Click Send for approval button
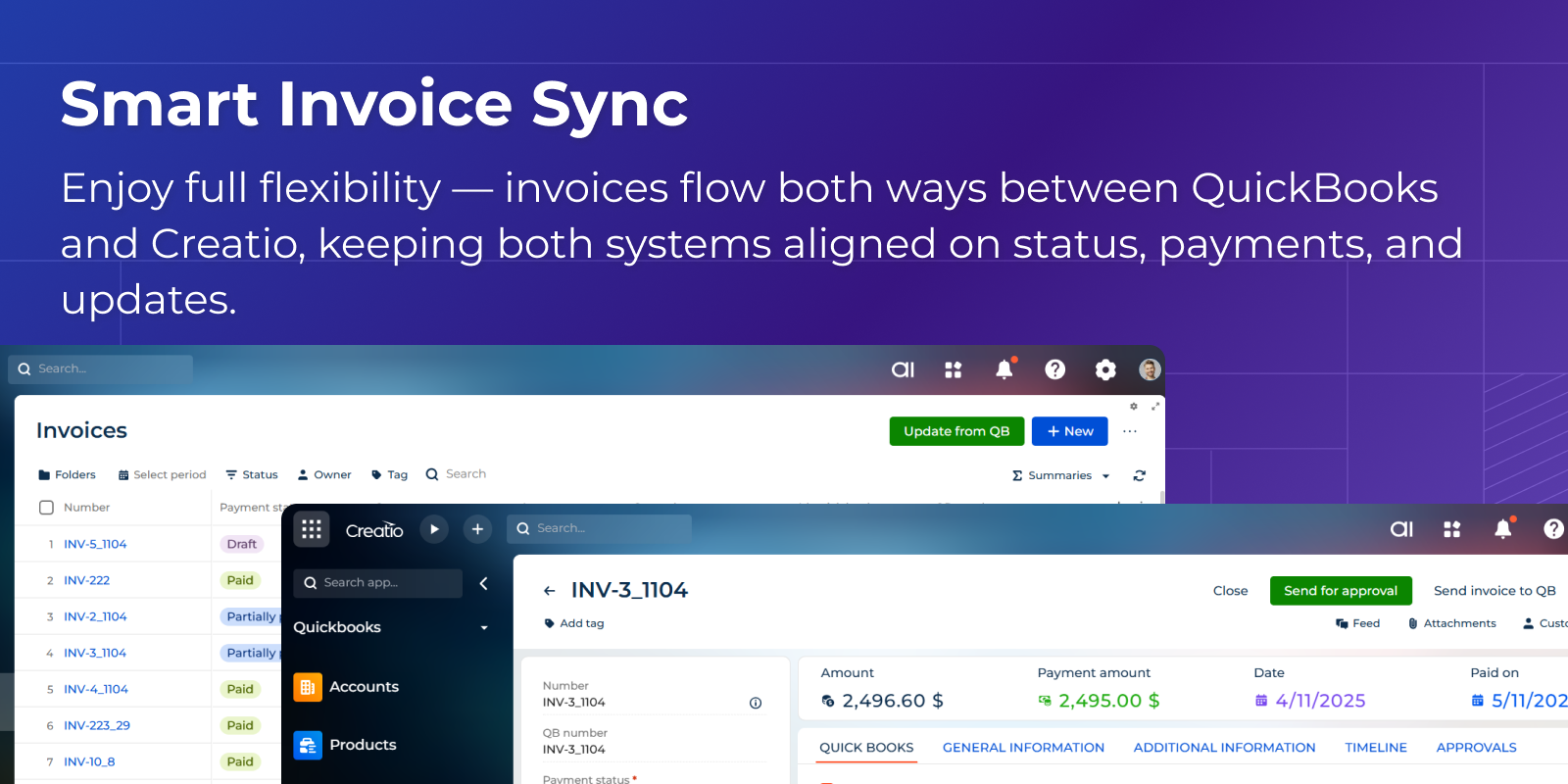This screenshot has height=784, width=1568. point(1341,591)
